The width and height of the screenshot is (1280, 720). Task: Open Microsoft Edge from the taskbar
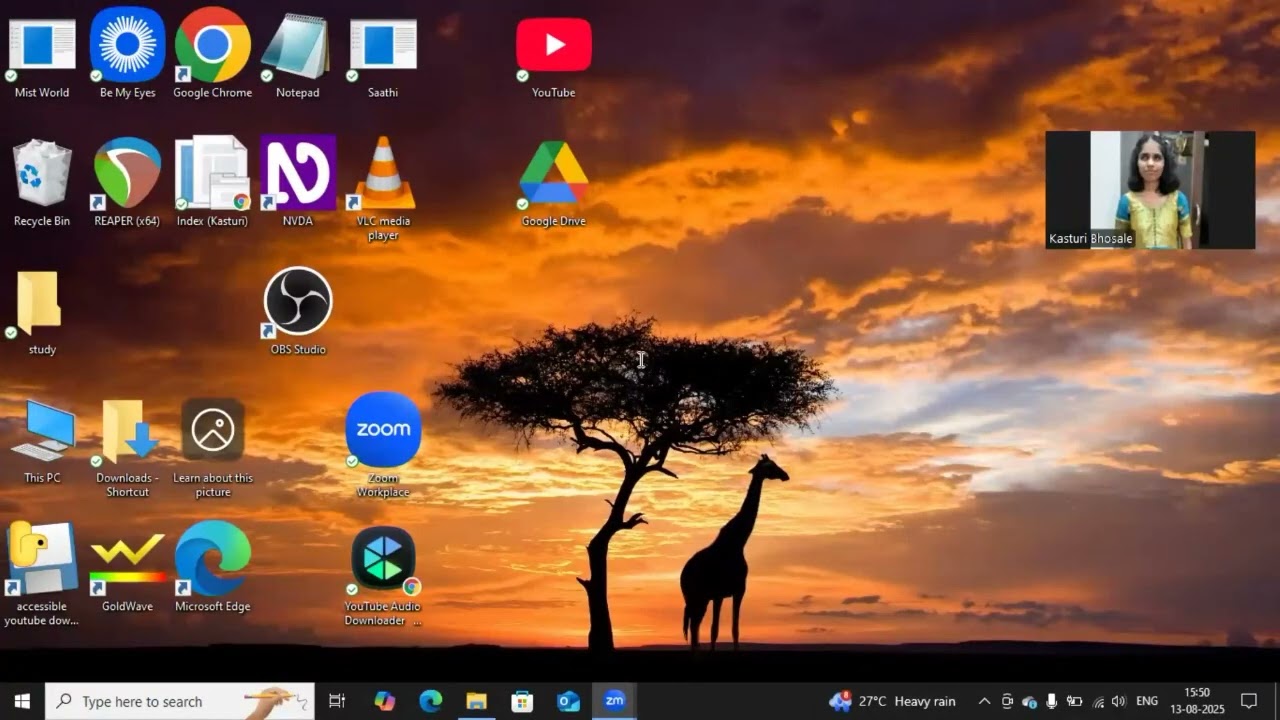tap(431, 701)
